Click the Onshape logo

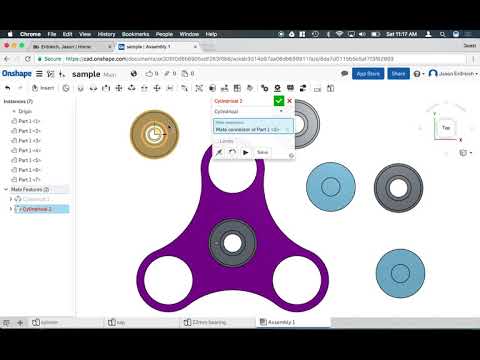click(17, 73)
